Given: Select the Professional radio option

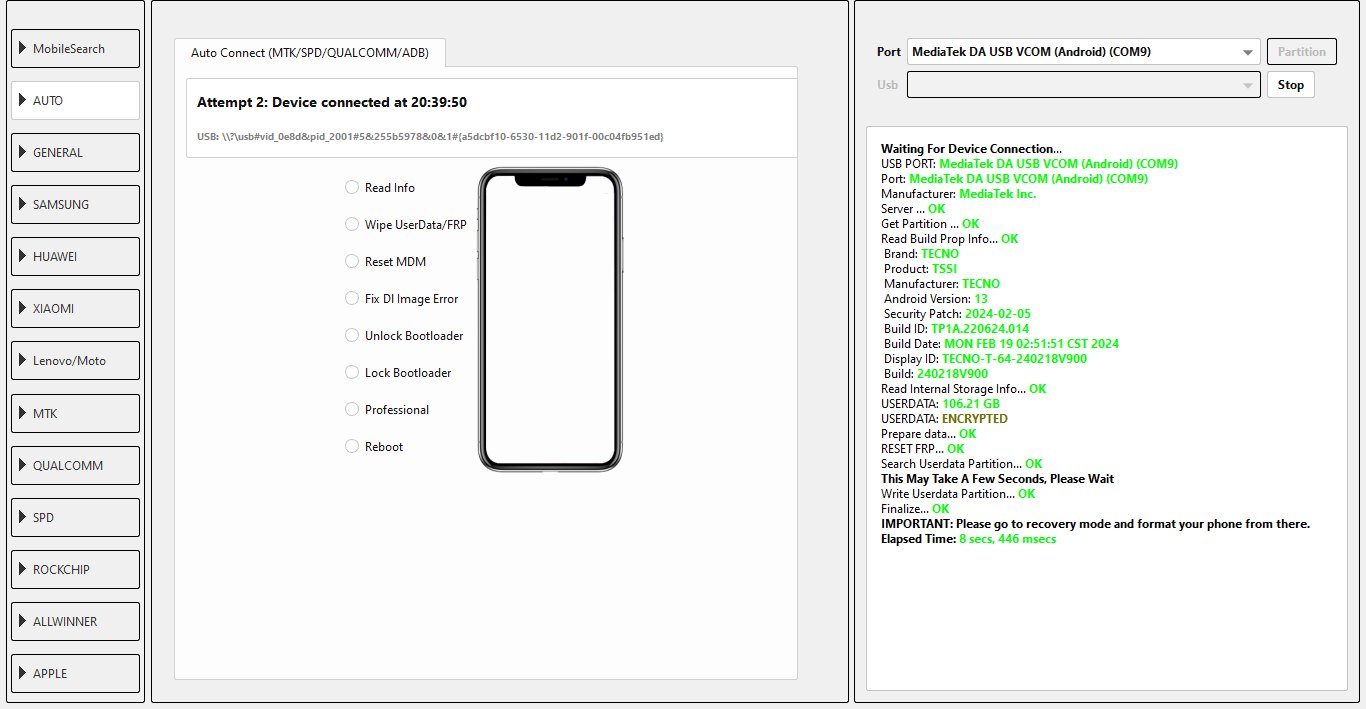Looking at the screenshot, I should coord(387,409).
